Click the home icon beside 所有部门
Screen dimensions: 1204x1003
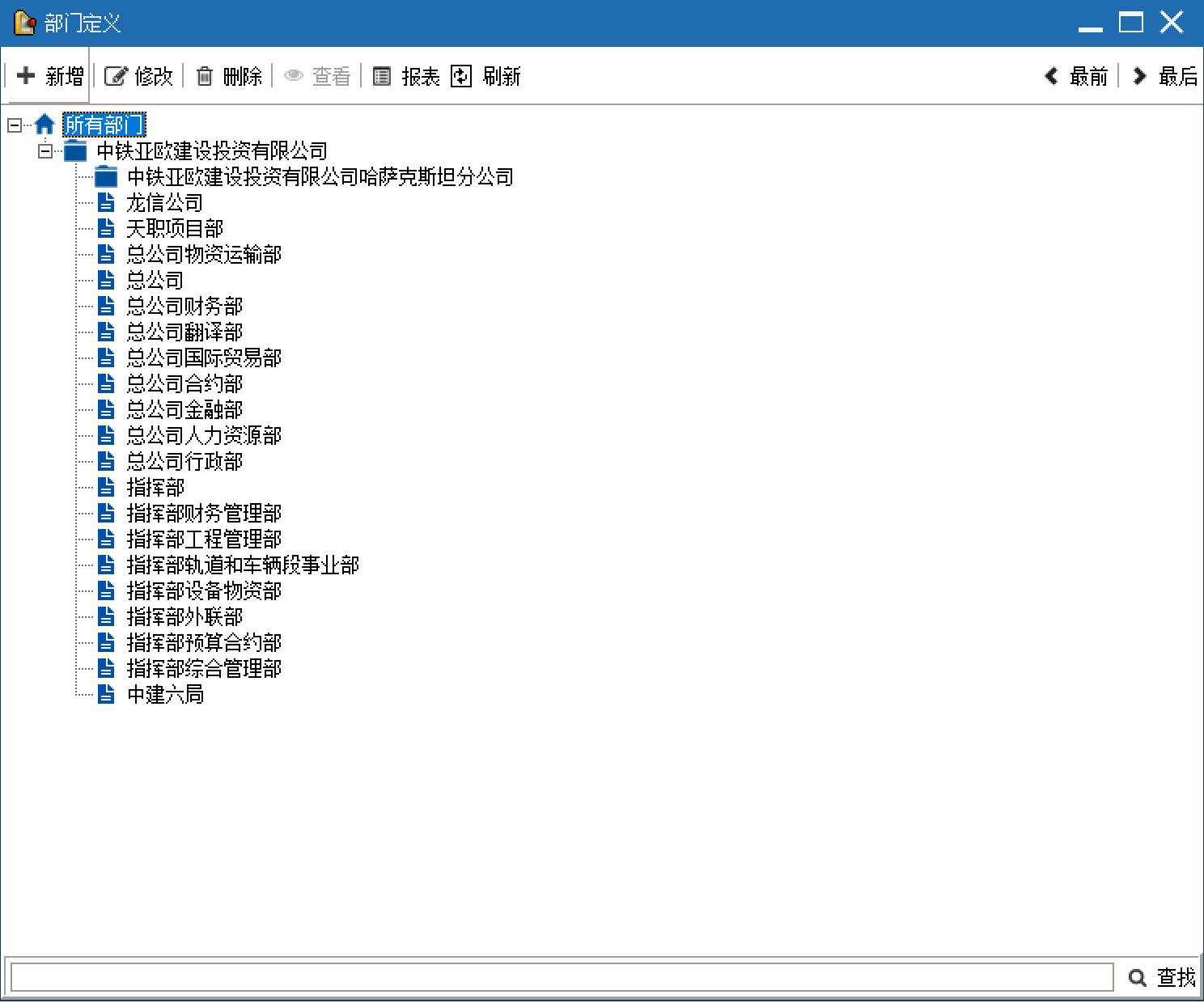[45, 125]
